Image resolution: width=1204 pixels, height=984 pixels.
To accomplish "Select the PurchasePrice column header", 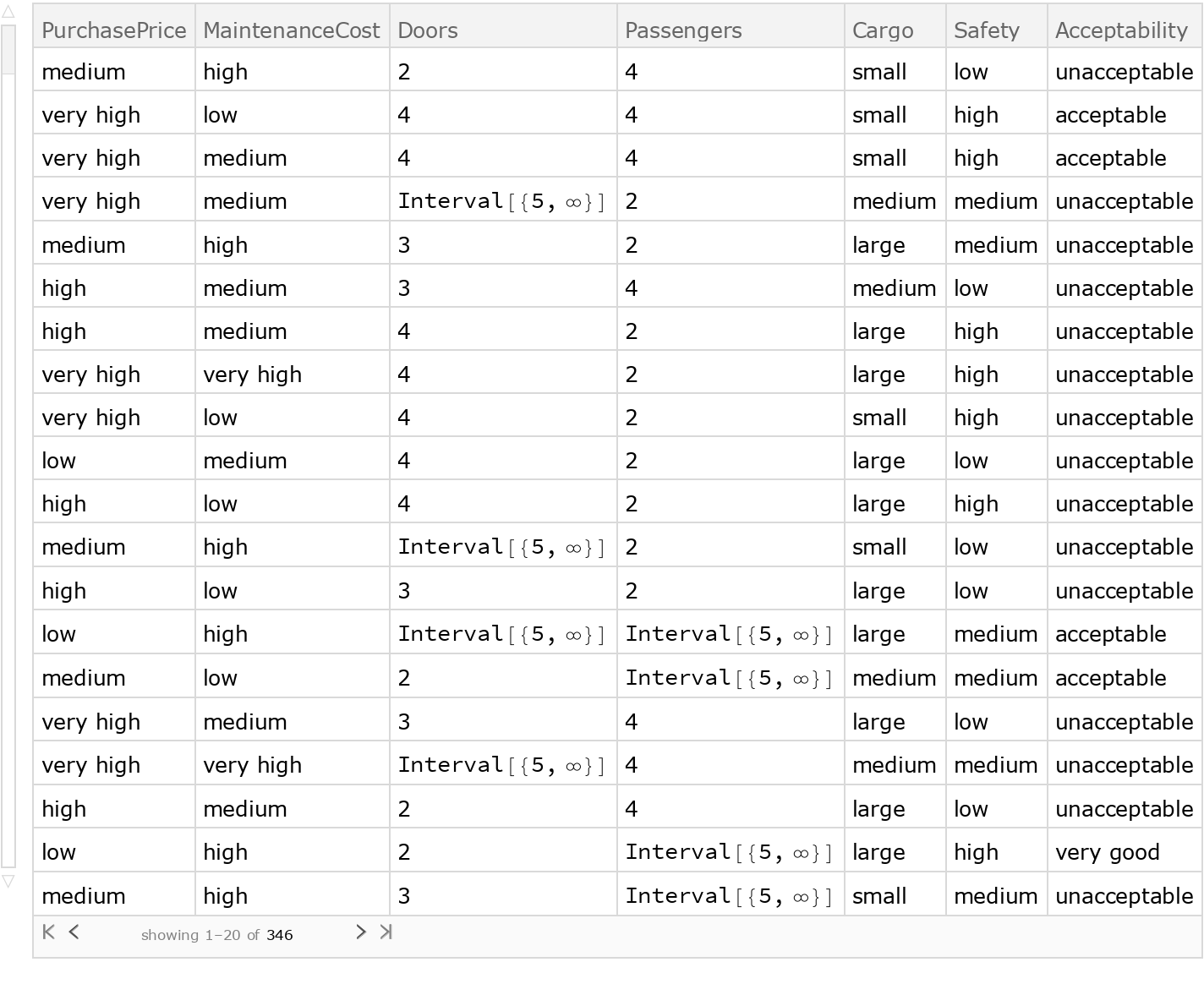I will pos(113,30).
